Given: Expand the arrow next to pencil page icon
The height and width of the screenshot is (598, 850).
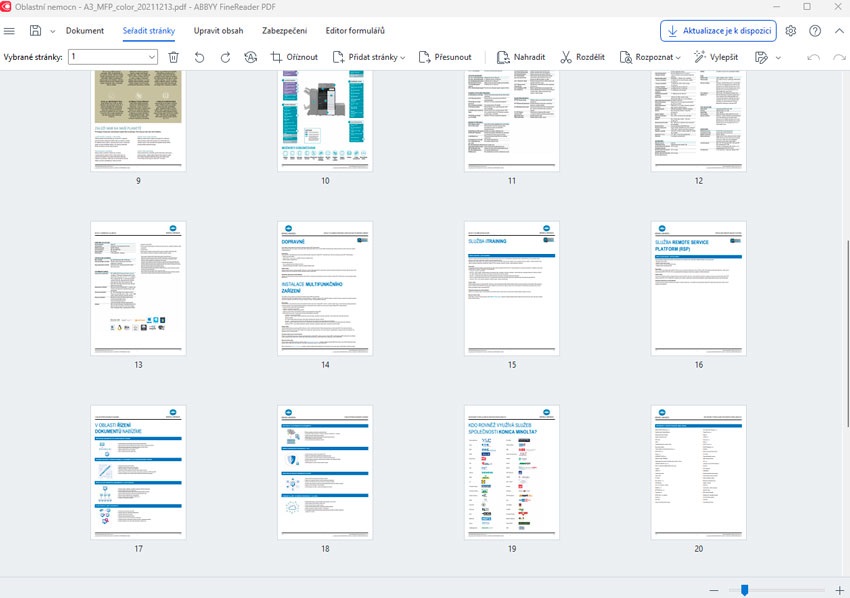Looking at the screenshot, I should click(x=778, y=57).
